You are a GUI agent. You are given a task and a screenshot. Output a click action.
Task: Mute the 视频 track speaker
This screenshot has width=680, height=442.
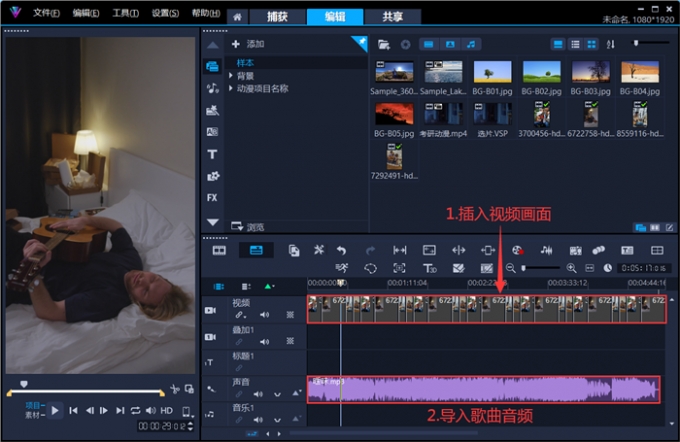coord(264,315)
